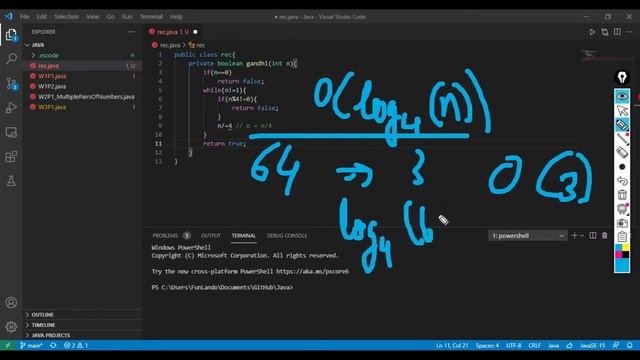Open the Explorer view in activity bar
640x360 pixels.
point(11,35)
